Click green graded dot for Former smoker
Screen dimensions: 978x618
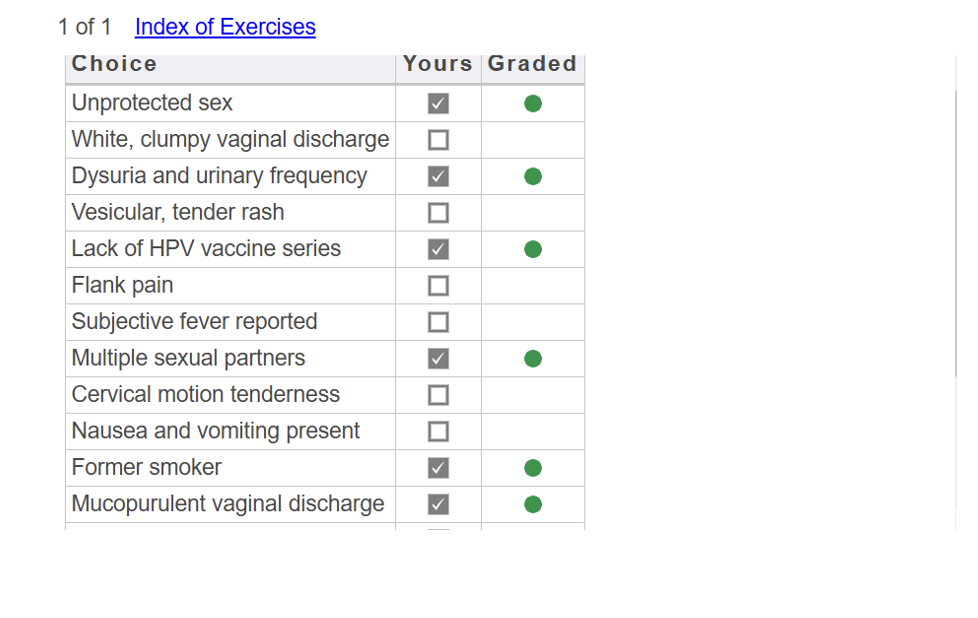pyautogui.click(x=533, y=468)
